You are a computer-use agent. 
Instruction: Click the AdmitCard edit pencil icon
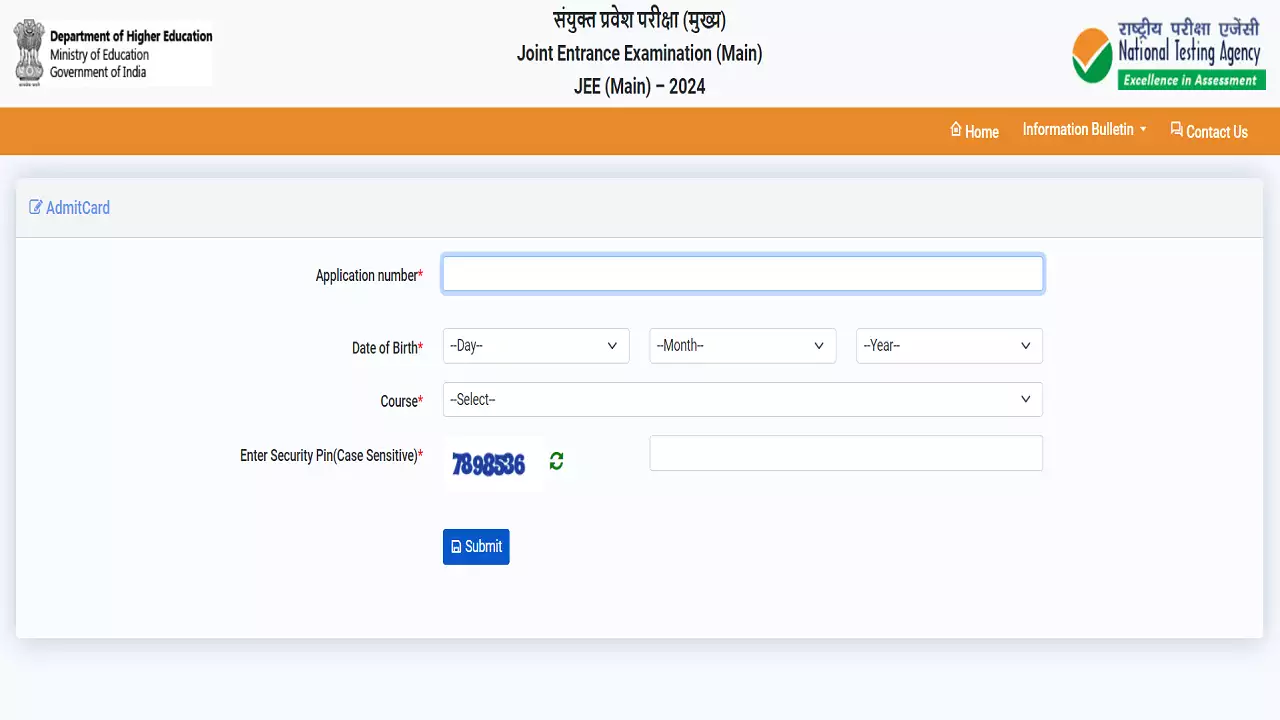click(x=36, y=208)
